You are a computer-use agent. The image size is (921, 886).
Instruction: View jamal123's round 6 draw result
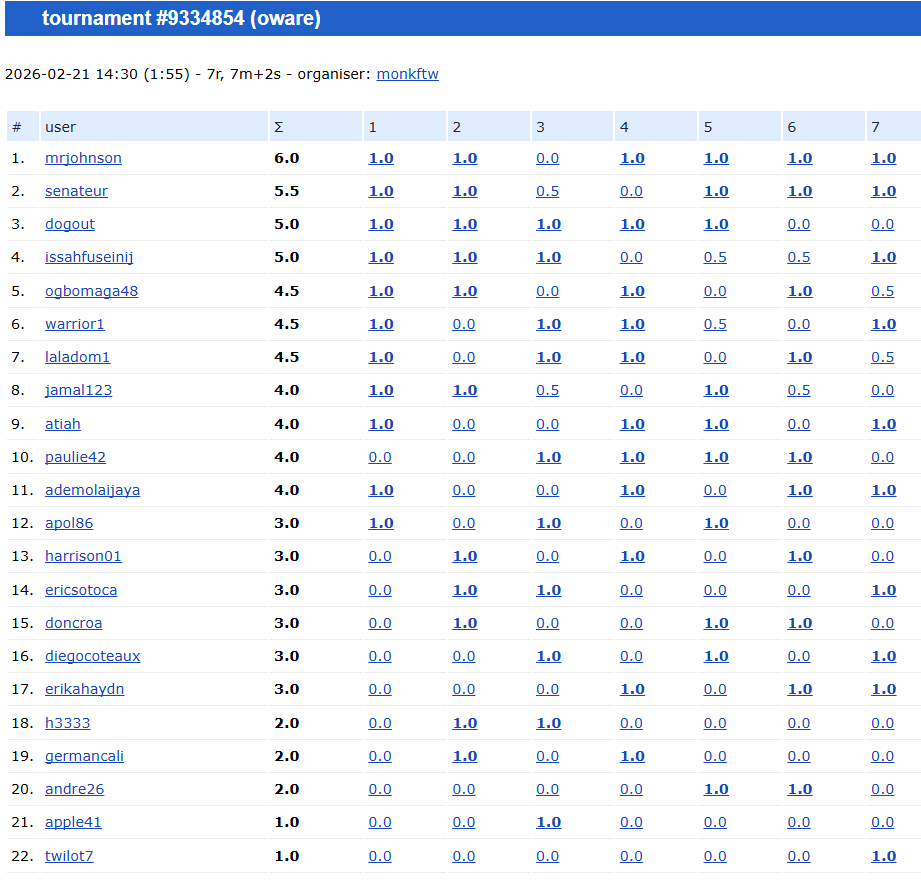coord(799,390)
